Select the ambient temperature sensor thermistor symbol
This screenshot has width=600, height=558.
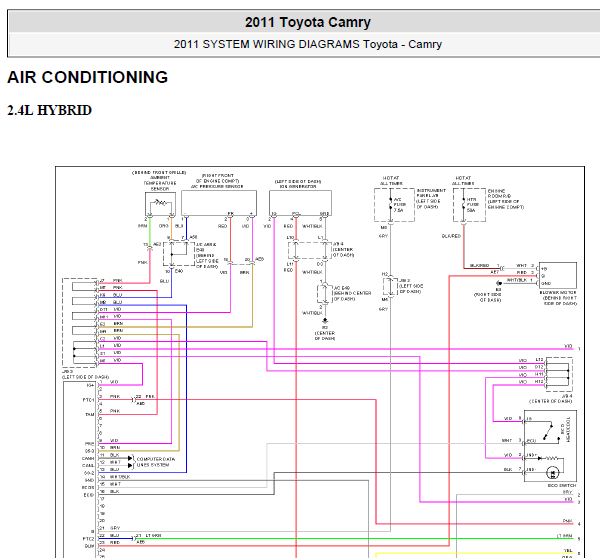[x=160, y=203]
